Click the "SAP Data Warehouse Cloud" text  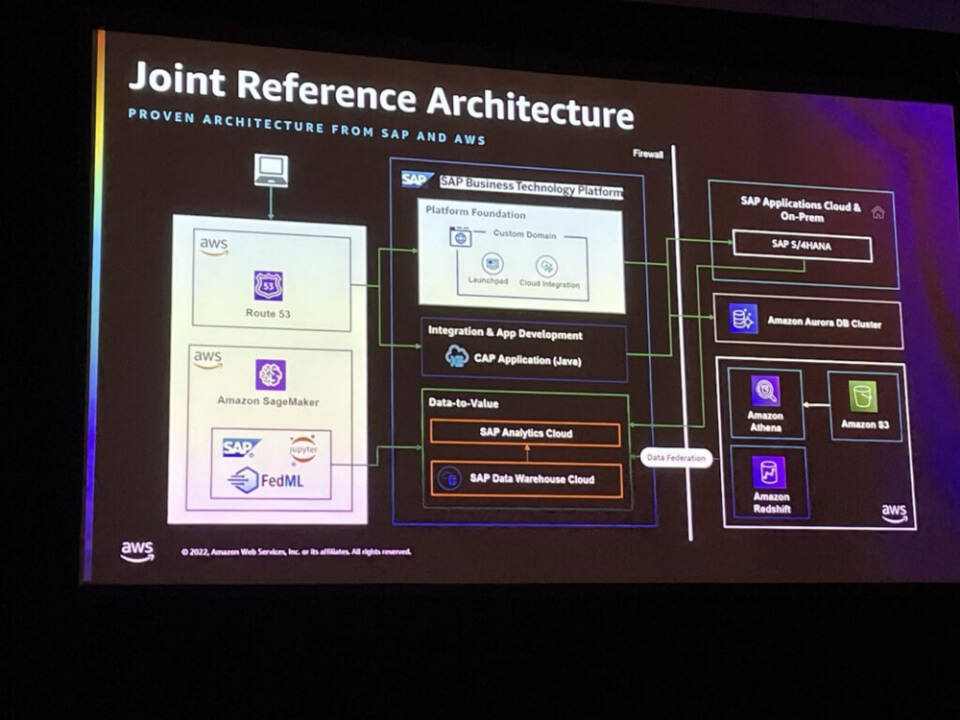532,479
